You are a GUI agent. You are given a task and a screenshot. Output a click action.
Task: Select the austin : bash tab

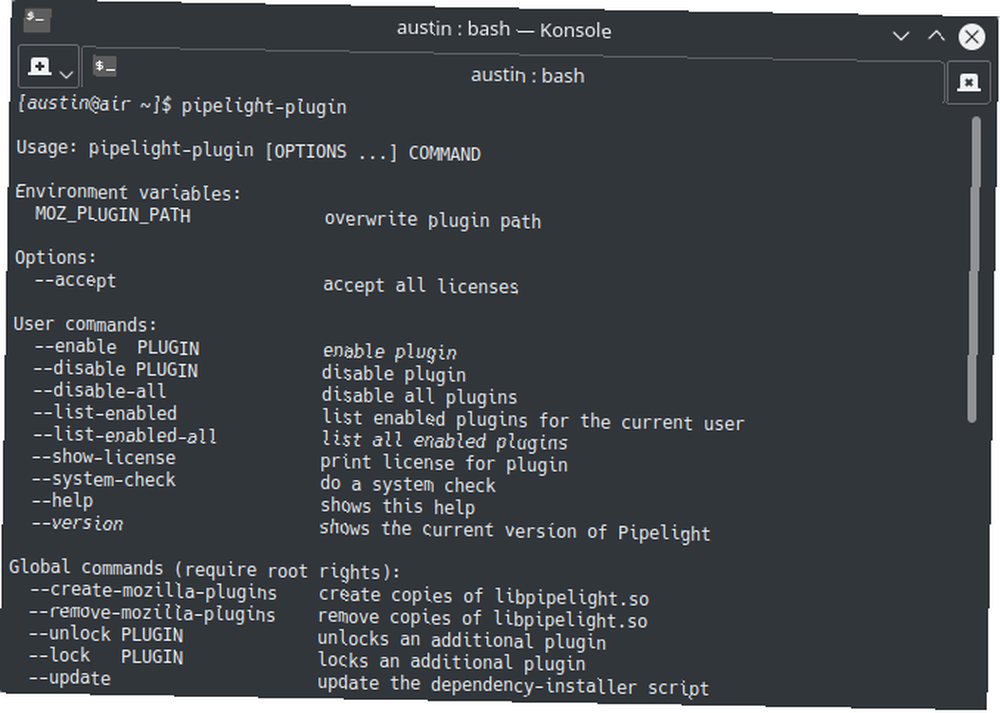coord(513,73)
